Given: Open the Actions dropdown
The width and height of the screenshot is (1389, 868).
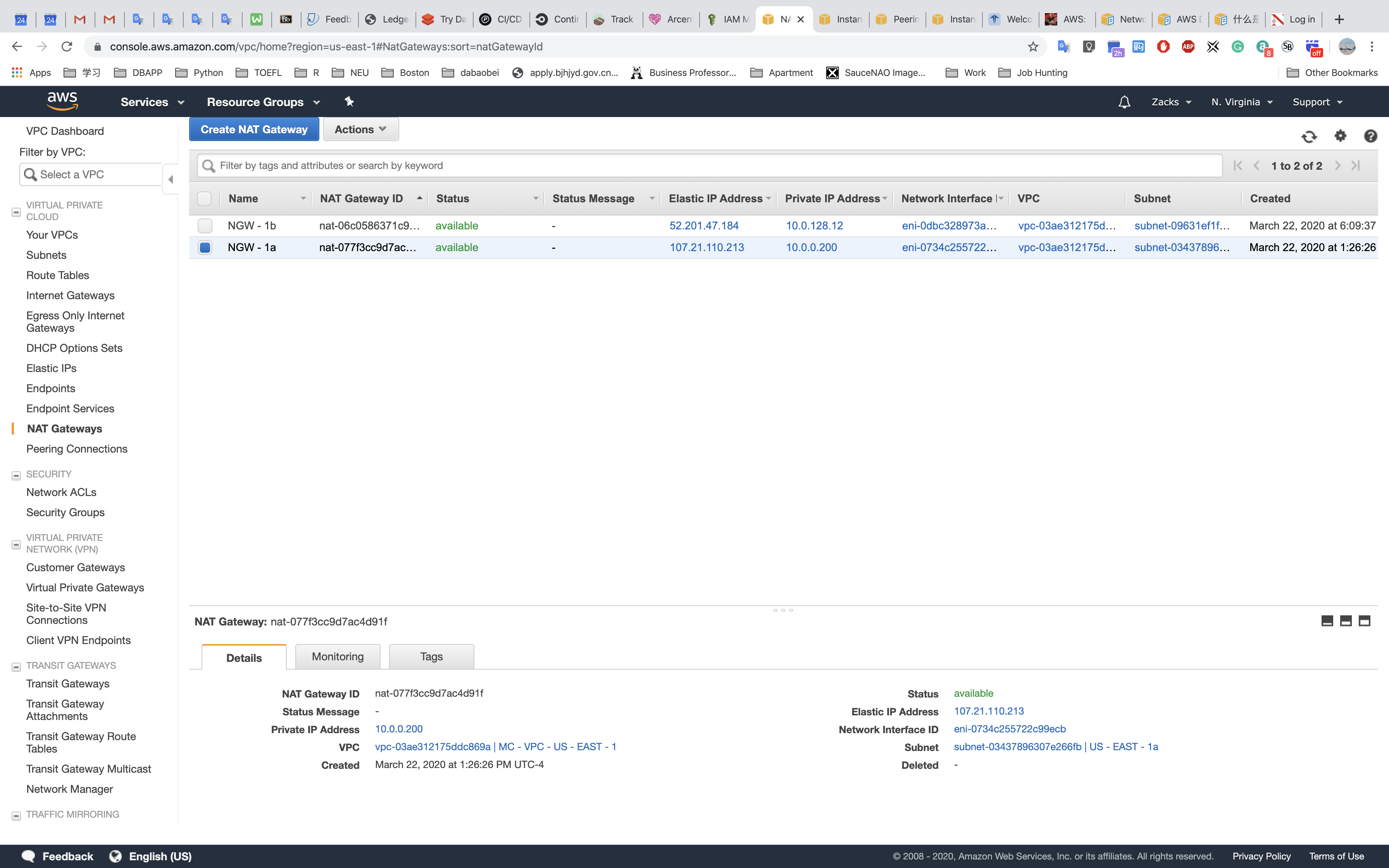Looking at the screenshot, I should (360, 130).
